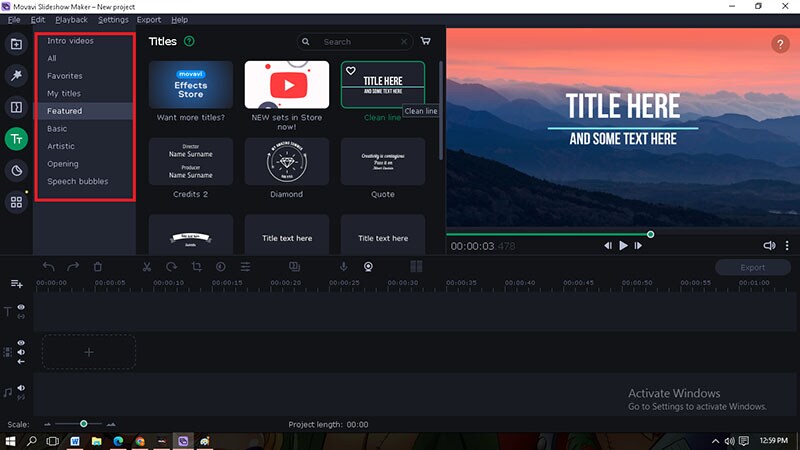The image size is (800, 450).
Task: Open the store shopping cart icon
Action: (426, 41)
